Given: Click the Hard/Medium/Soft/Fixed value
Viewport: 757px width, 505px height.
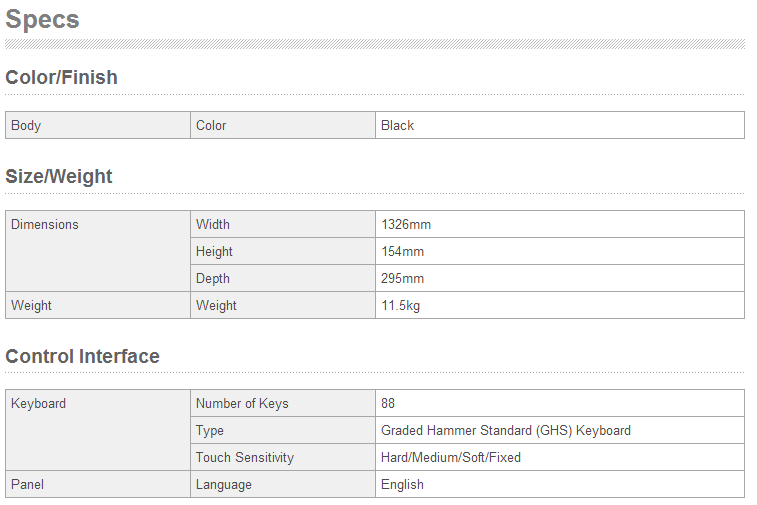Looking at the screenshot, I should tap(451, 457).
